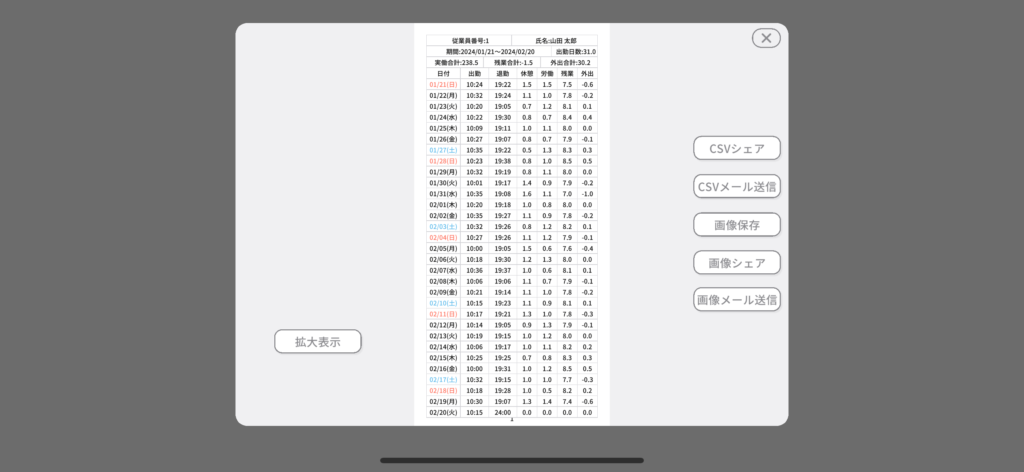Save the report with 画像保存
The width and height of the screenshot is (1024, 472).
click(737, 224)
